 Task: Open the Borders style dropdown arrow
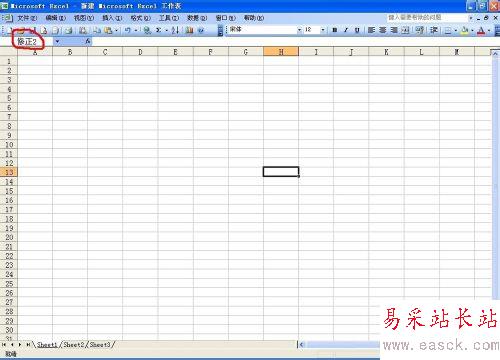tap(455, 30)
